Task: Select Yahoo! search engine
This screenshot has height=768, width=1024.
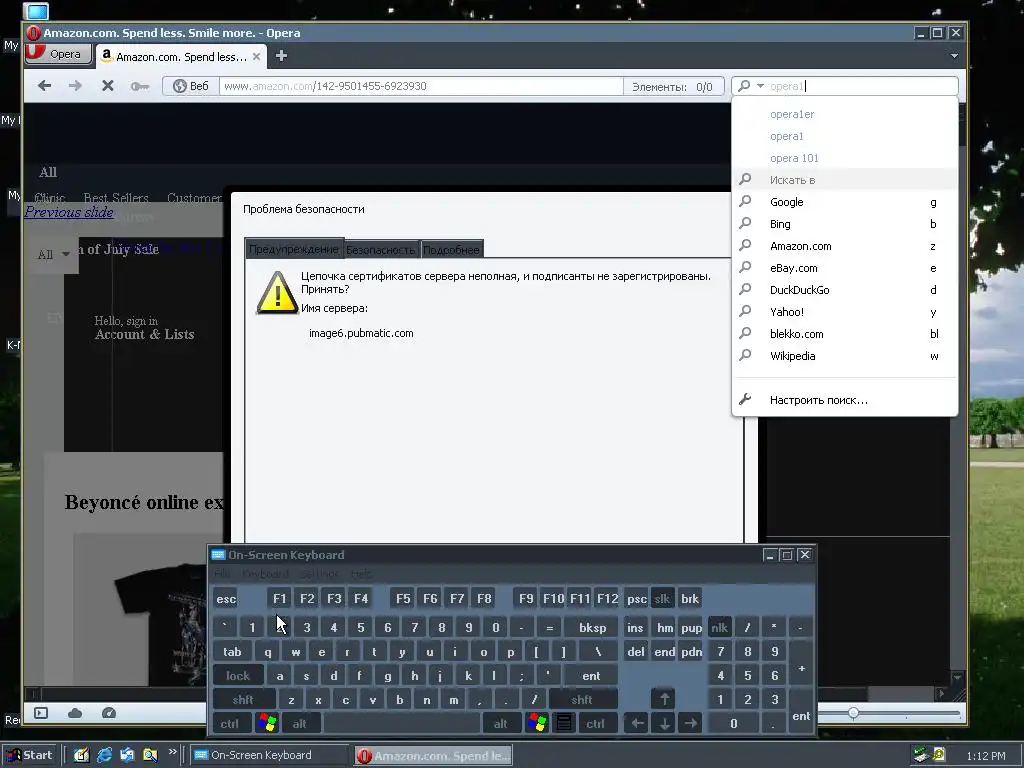Action: [x=845, y=312]
